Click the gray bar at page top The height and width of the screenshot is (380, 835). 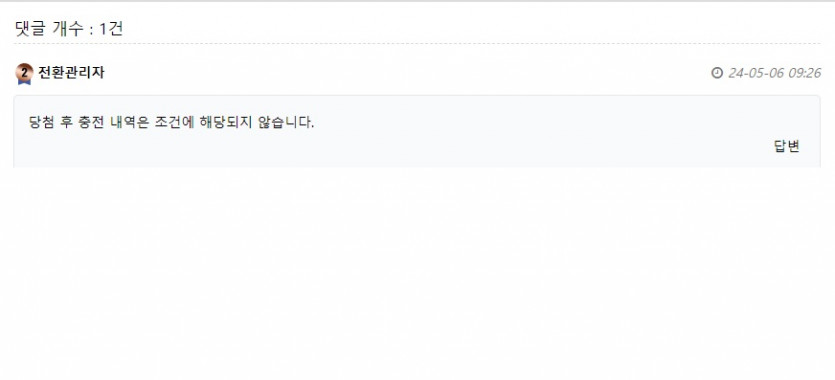pos(418,1)
